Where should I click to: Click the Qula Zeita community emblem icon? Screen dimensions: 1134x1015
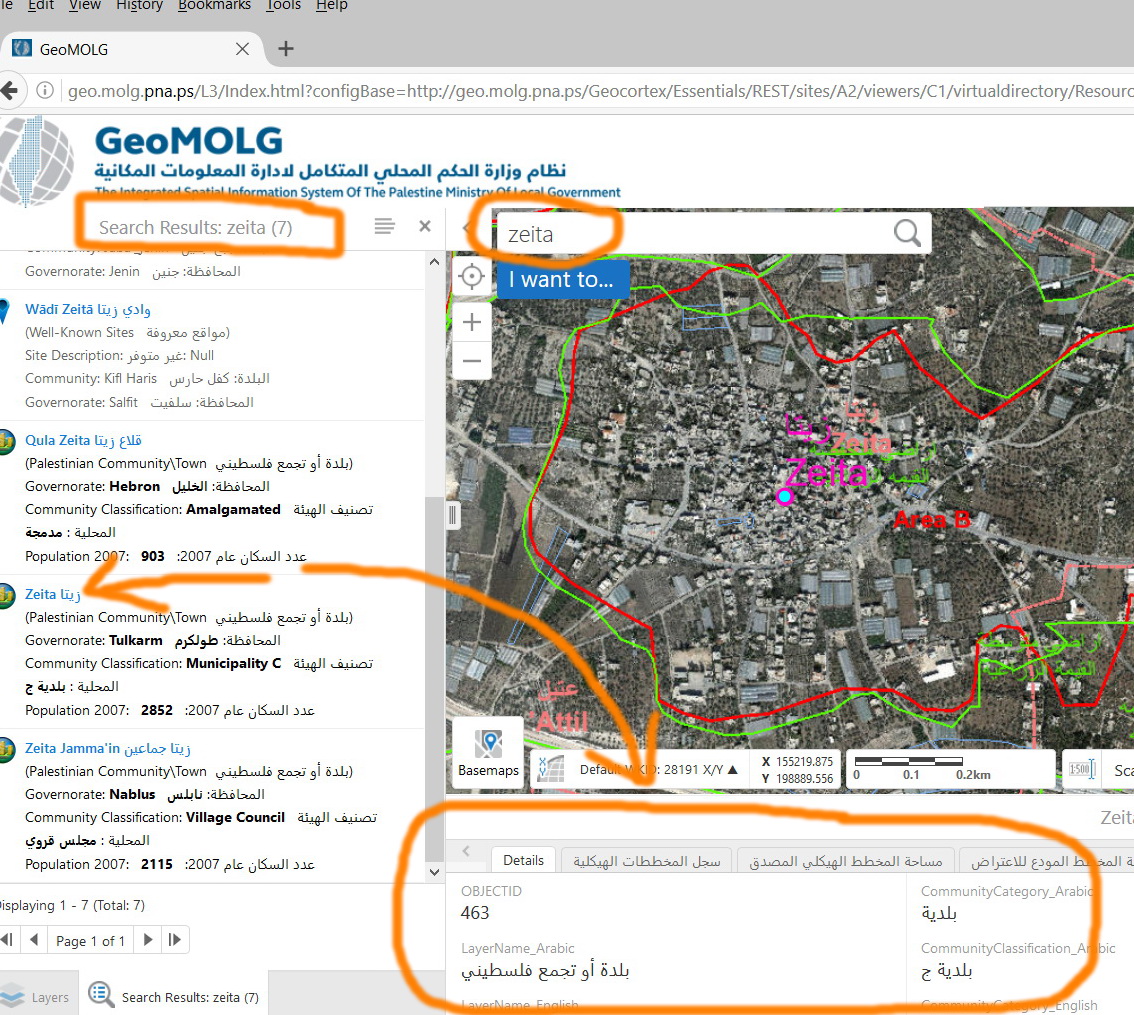(7, 441)
